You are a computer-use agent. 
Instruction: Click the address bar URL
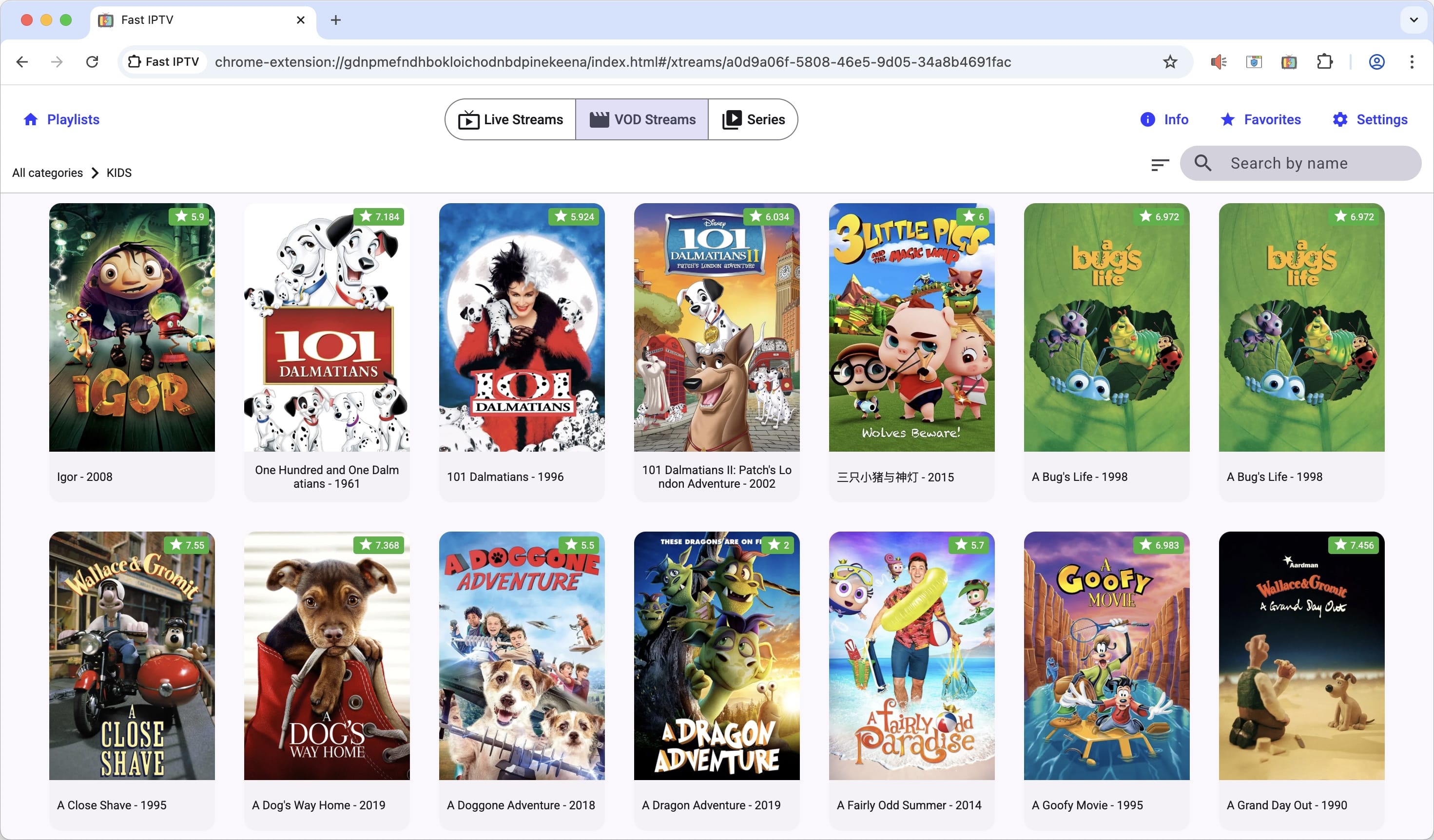click(612, 62)
